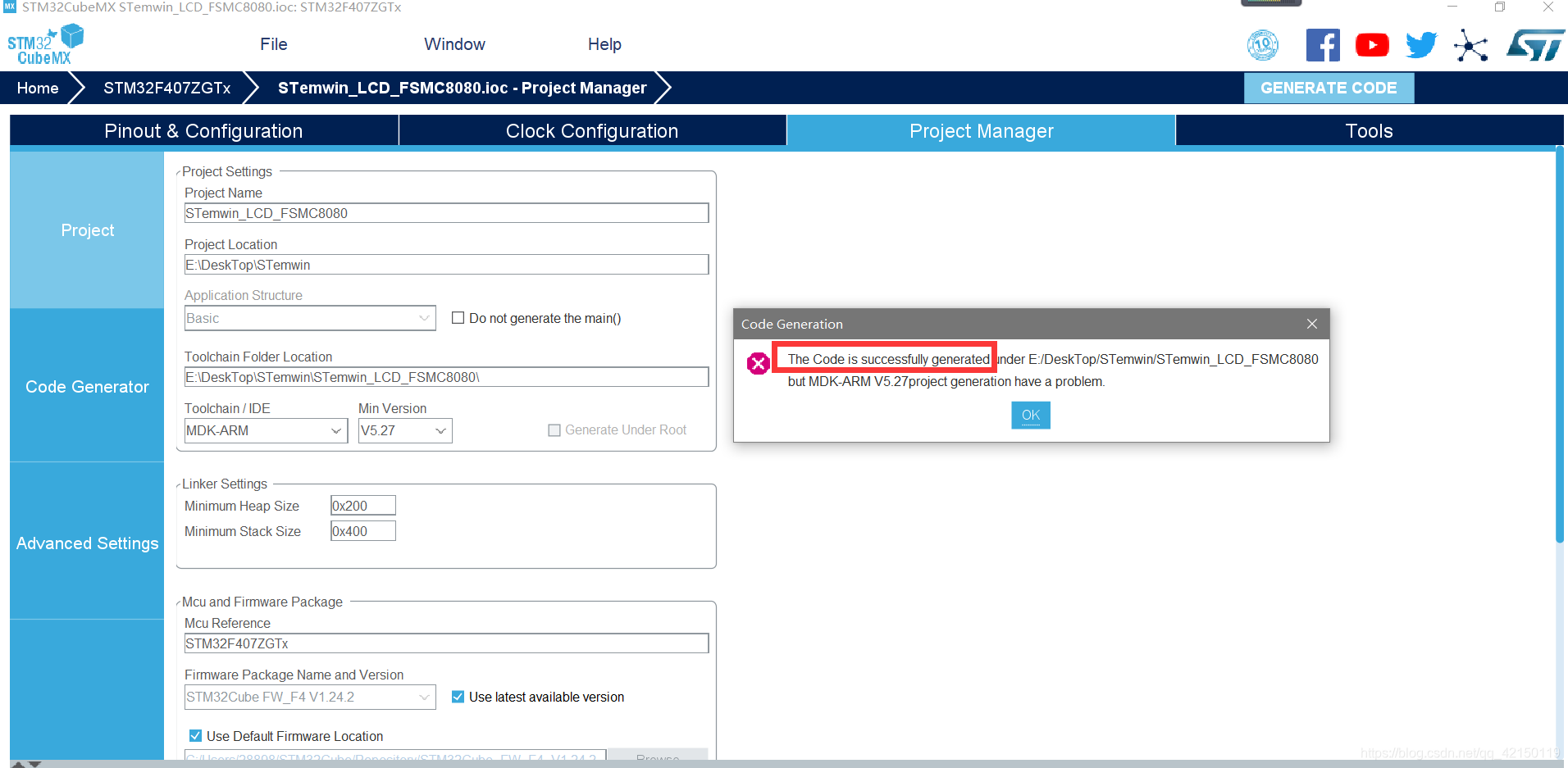
Task: Open the Code Generator side tab
Action: [x=87, y=386]
